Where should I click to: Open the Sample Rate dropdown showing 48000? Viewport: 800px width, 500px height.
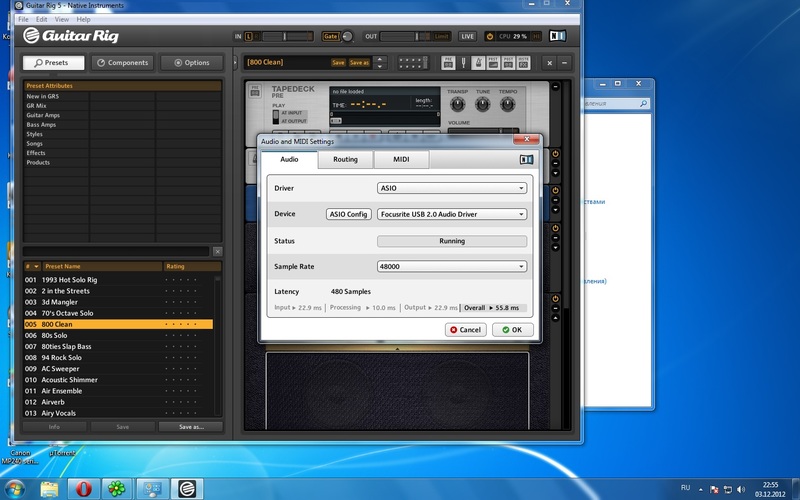pyautogui.click(x=452, y=266)
